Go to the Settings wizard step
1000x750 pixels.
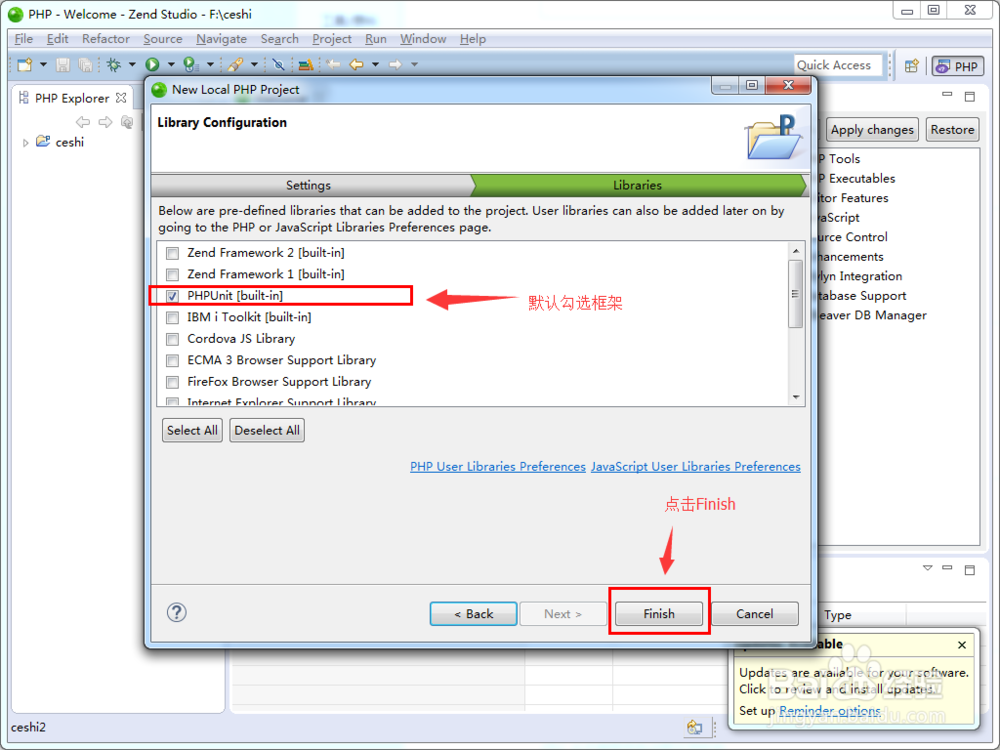click(309, 186)
